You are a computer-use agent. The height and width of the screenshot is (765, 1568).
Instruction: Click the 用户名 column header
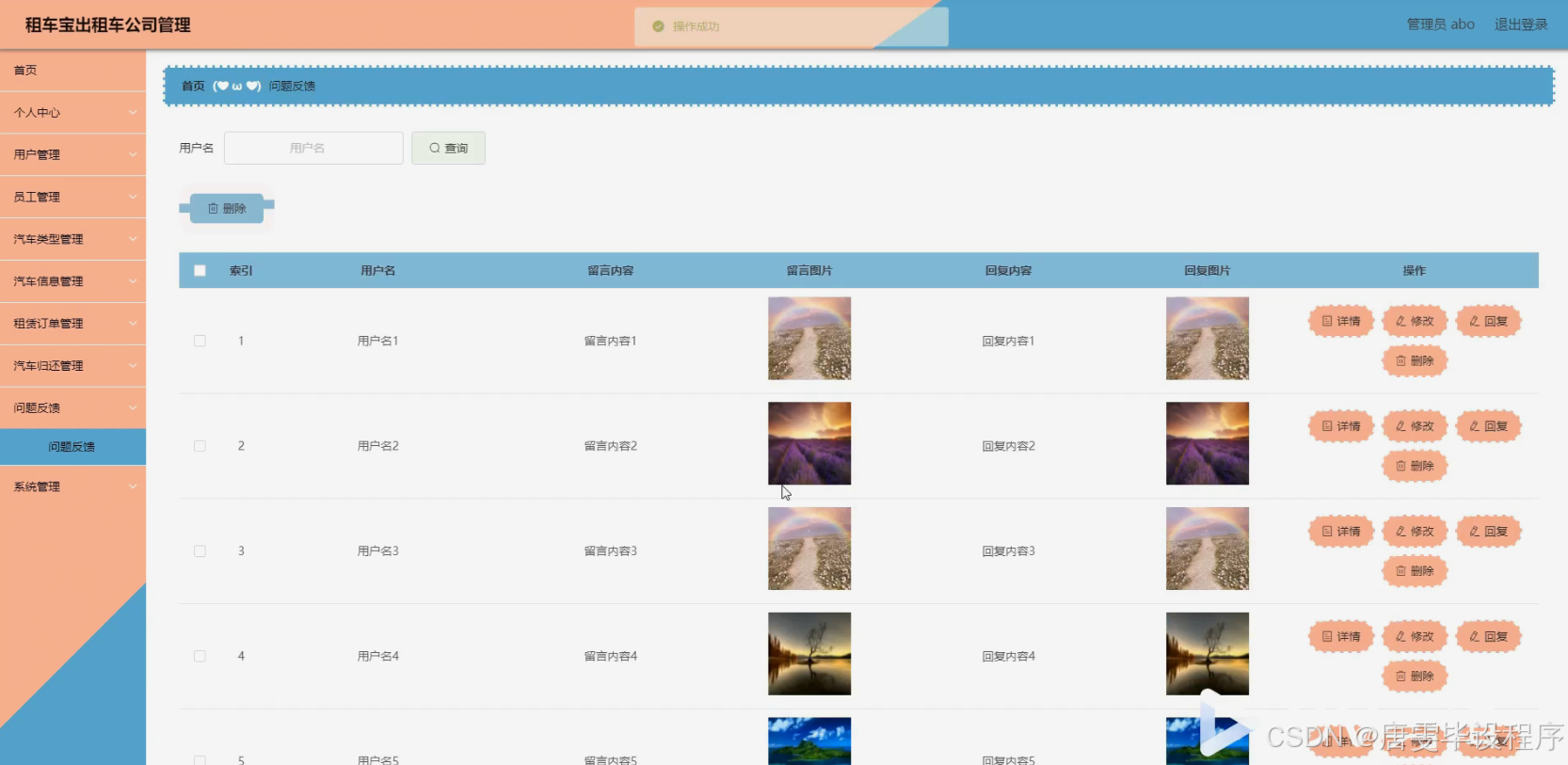point(378,271)
